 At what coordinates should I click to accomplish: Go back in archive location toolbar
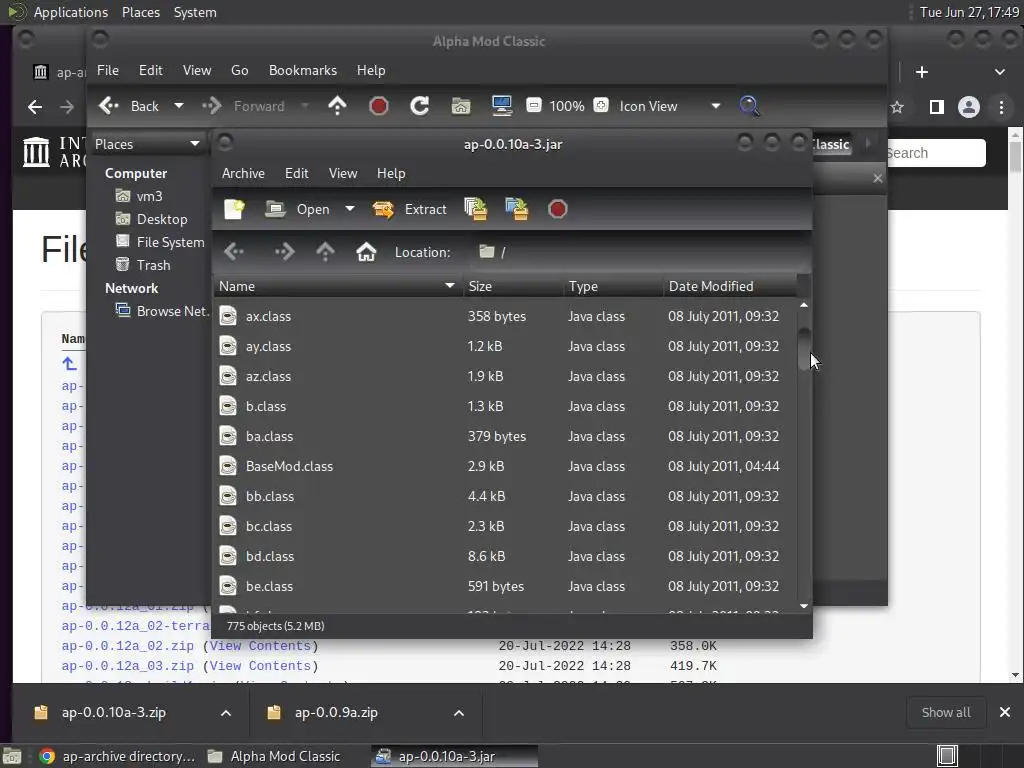pyautogui.click(x=234, y=252)
